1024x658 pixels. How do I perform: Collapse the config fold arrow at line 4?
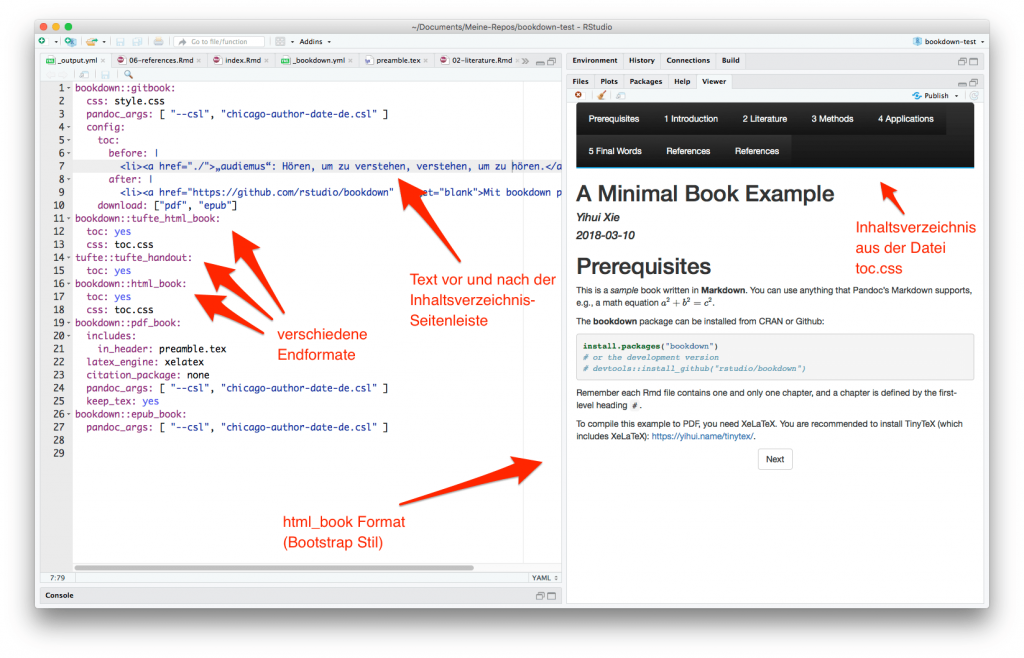(69, 127)
